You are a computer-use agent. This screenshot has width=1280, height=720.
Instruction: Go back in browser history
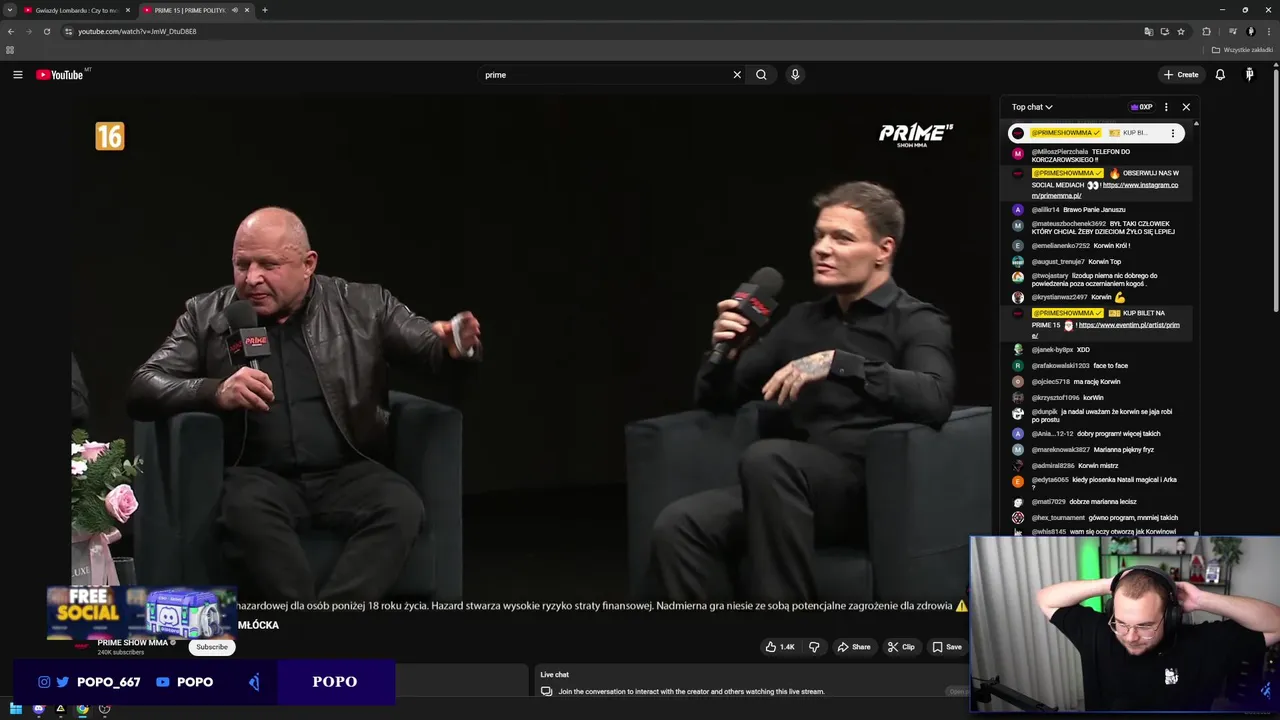[11, 31]
